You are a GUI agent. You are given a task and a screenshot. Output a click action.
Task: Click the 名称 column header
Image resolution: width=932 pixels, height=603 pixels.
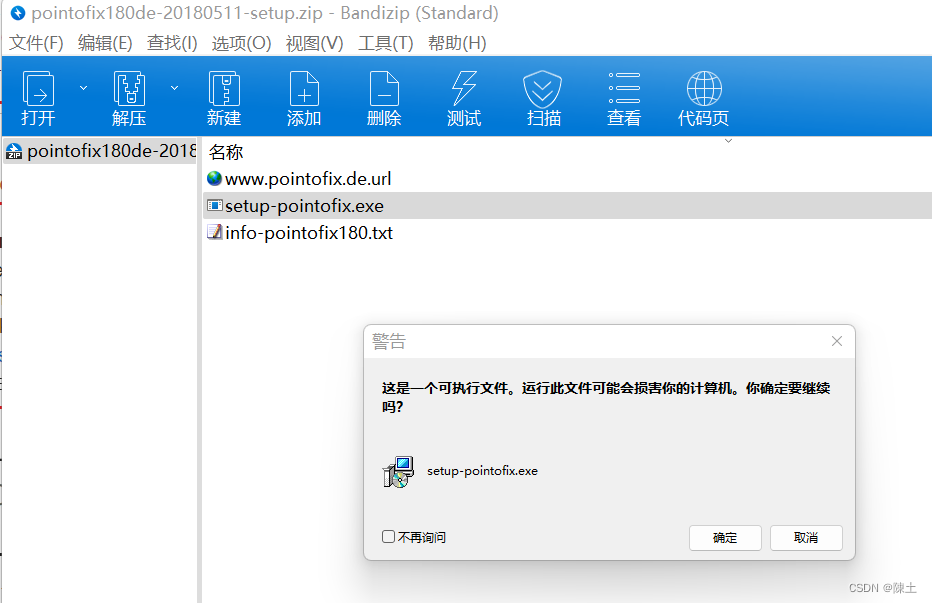tap(226, 152)
